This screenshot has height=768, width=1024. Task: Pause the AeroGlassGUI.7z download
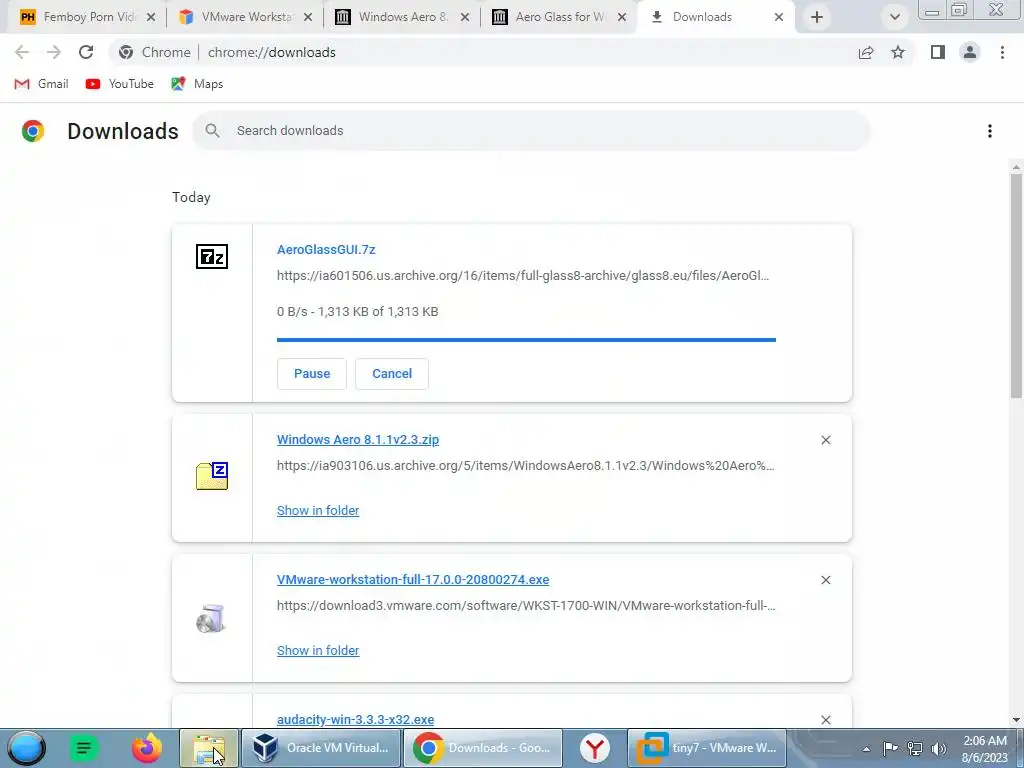pos(312,374)
